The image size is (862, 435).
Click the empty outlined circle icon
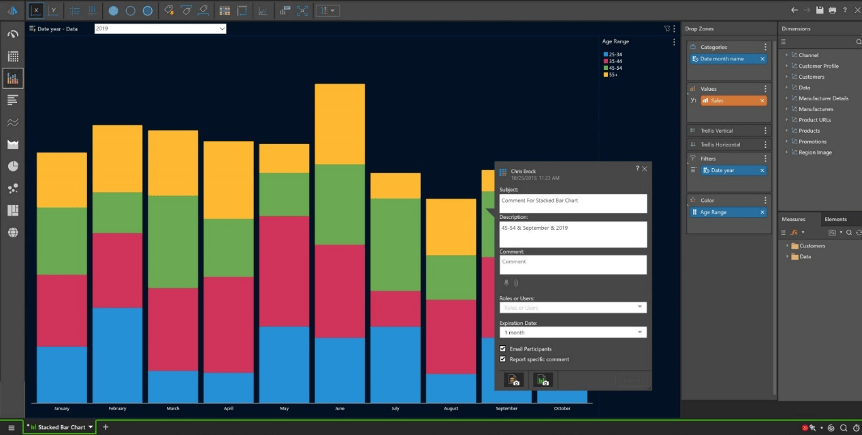click(x=130, y=11)
